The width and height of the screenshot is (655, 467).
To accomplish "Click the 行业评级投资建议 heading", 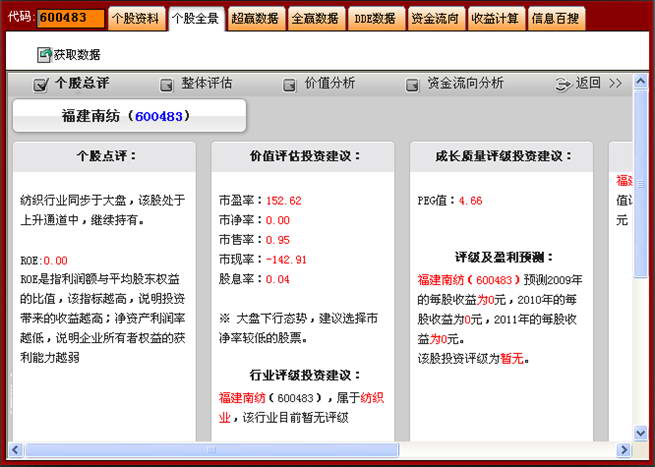I will [305, 375].
